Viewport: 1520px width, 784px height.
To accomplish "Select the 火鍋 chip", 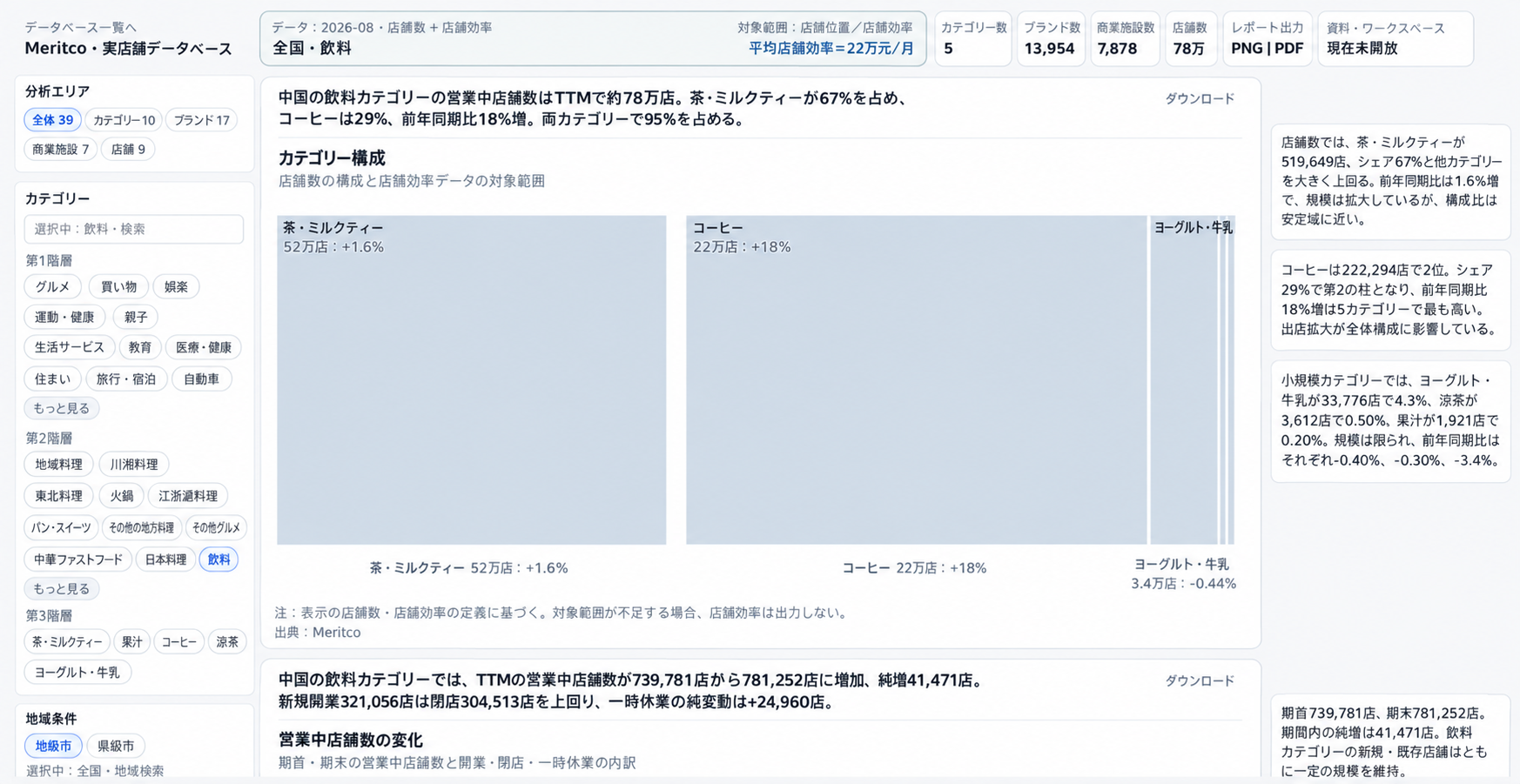I will tap(121, 495).
